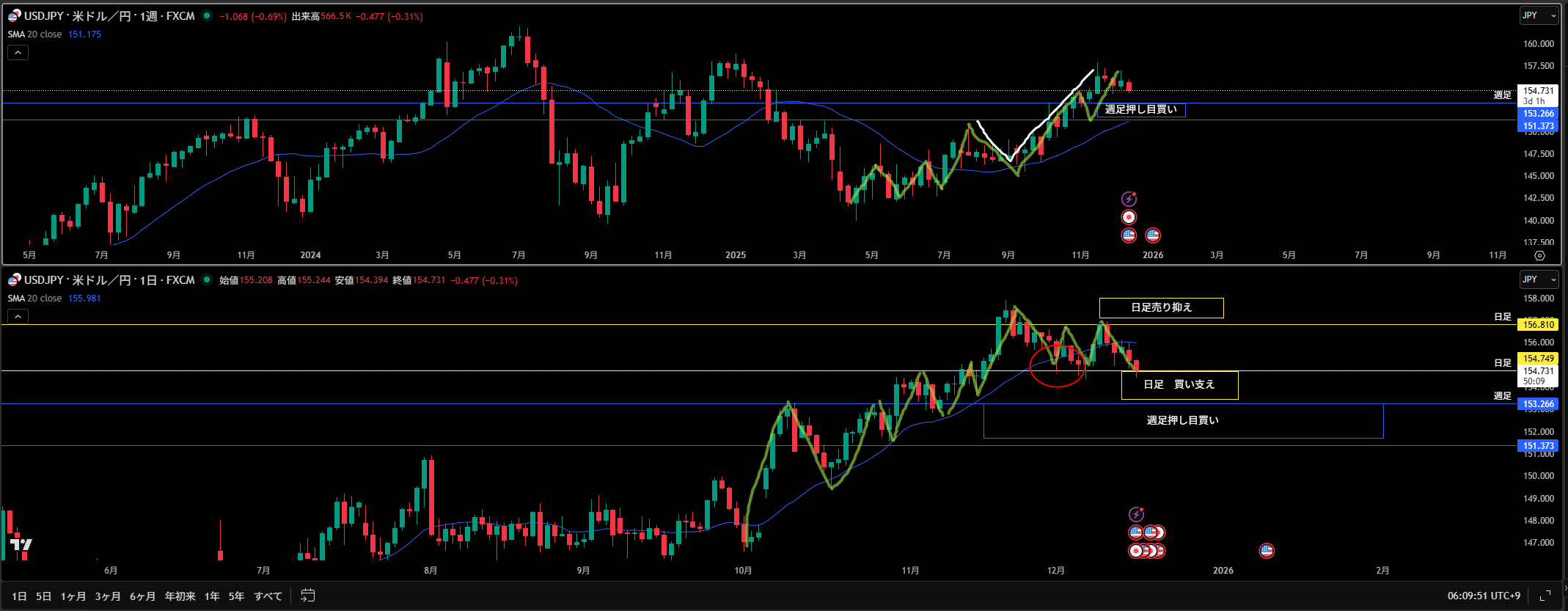The width and height of the screenshot is (1568, 611).
Task: Click the chart settings gear in upper chart
Action: (1539, 255)
